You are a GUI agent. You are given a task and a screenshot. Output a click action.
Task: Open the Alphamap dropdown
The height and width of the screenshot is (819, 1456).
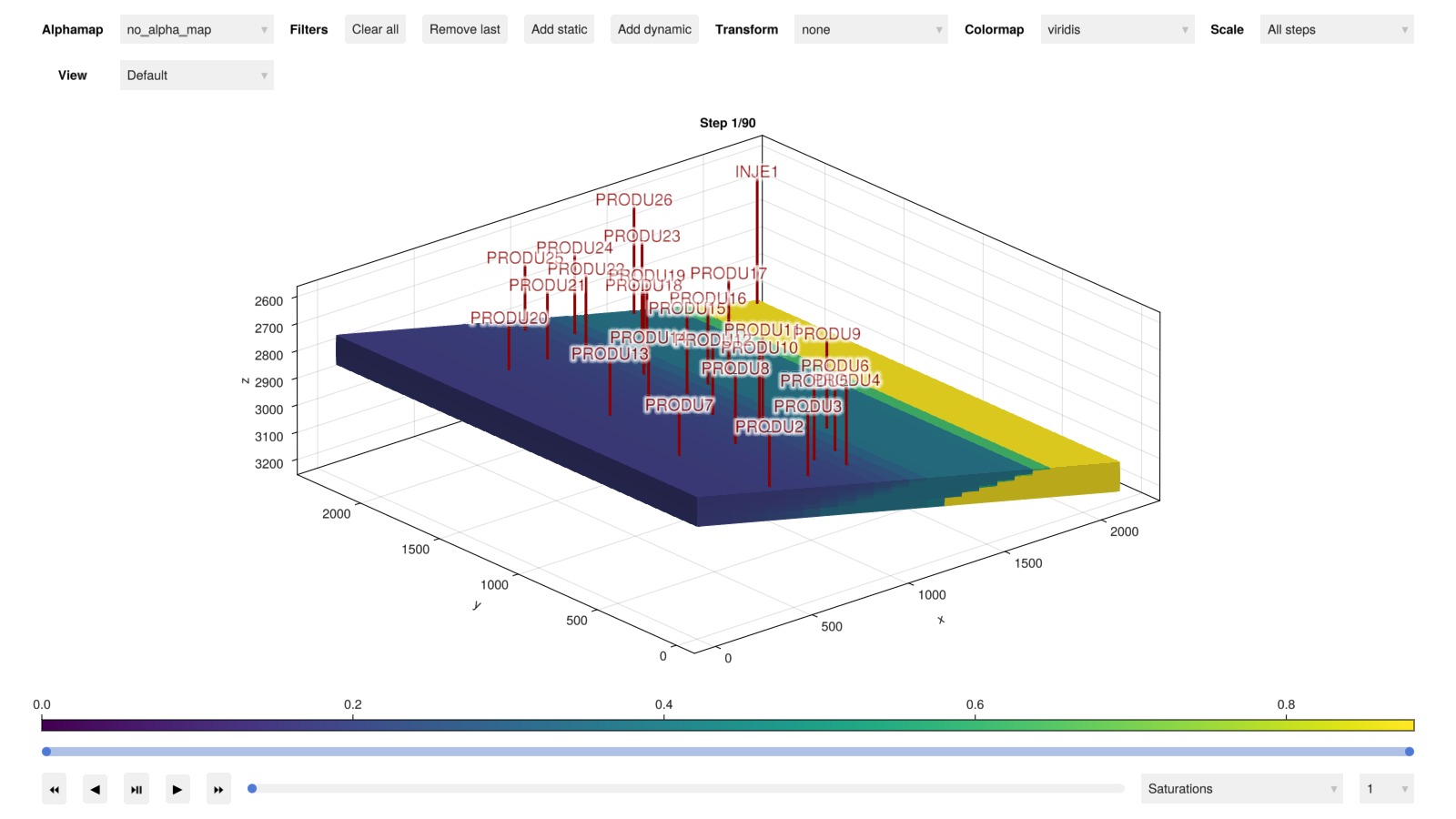pyautogui.click(x=197, y=30)
